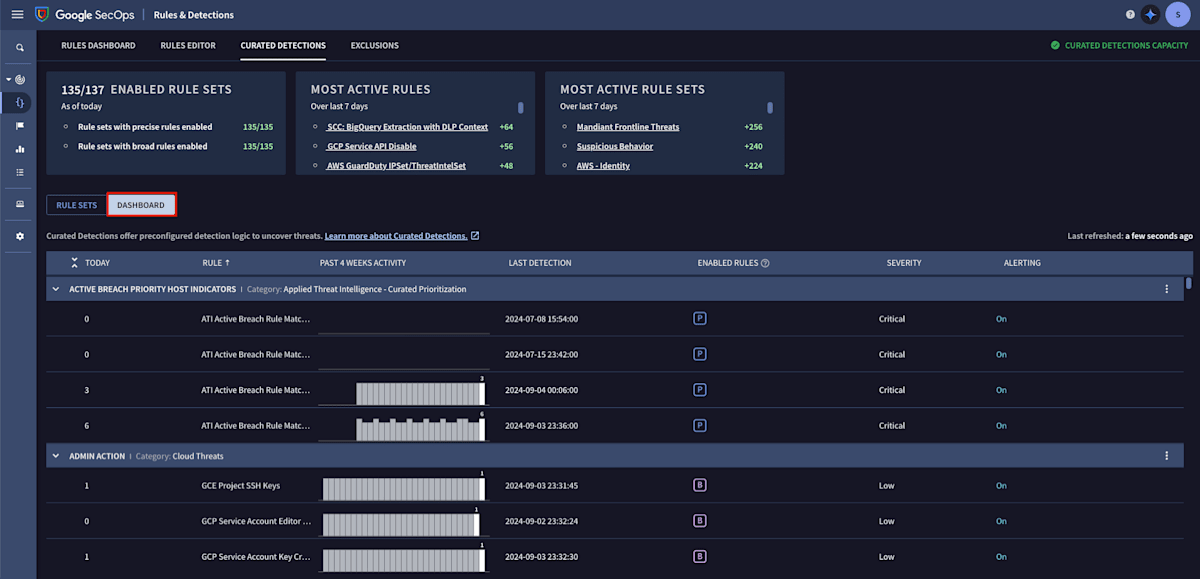Toggle alerting On for GCP Service Account Editor
The height and width of the screenshot is (579, 1200).
(1001, 521)
